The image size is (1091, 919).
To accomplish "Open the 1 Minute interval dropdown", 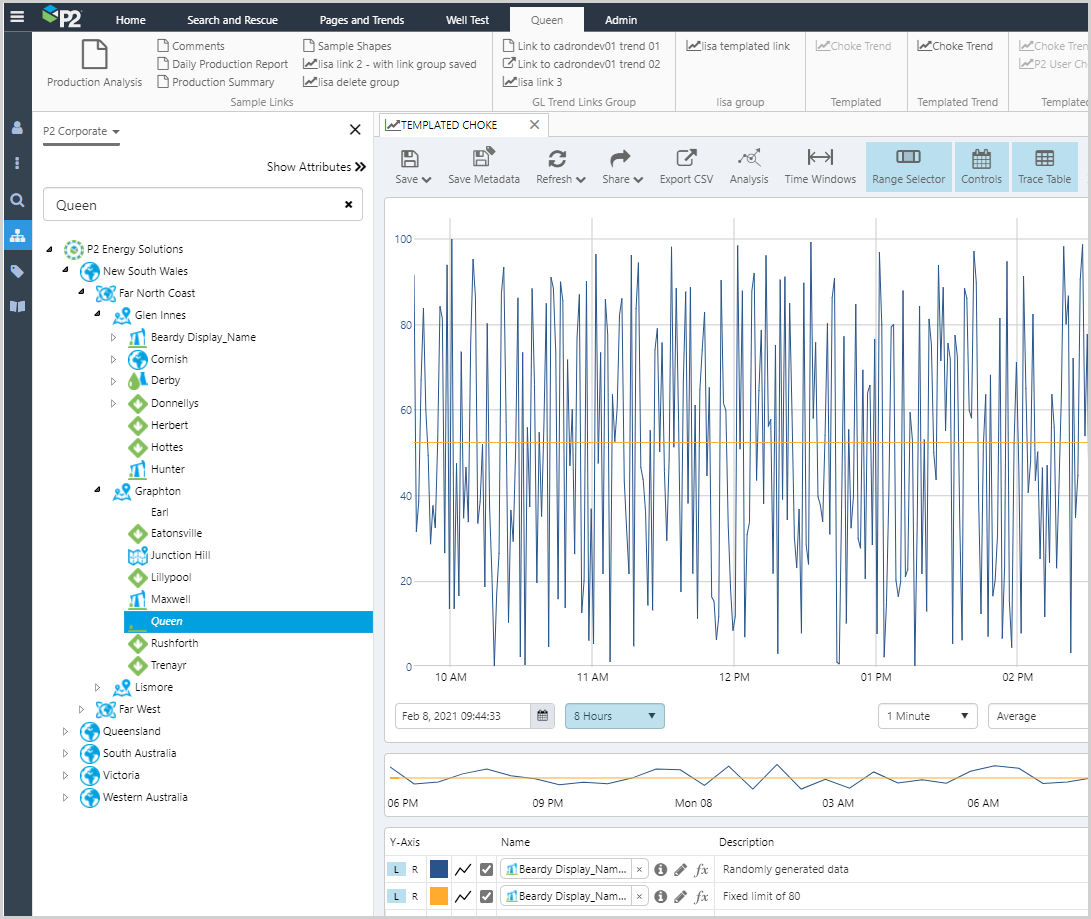I will [927, 716].
